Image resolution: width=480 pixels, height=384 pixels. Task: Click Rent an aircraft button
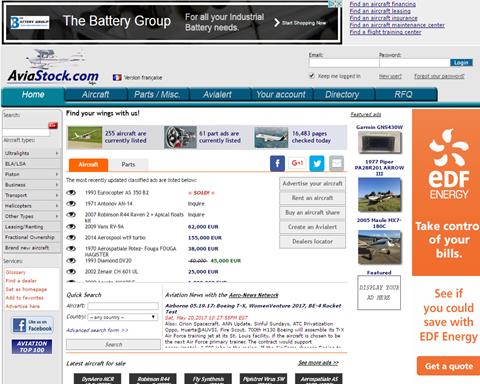click(x=312, y=198)
